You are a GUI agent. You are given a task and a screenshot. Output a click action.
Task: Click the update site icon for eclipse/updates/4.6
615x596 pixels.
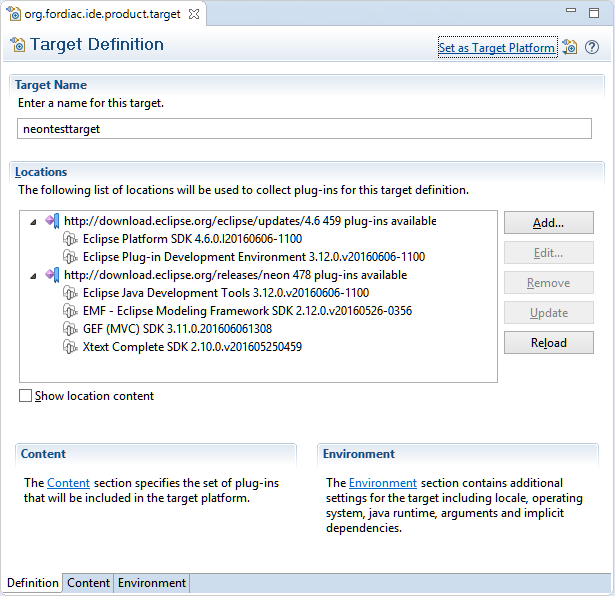tap(52, 221)
